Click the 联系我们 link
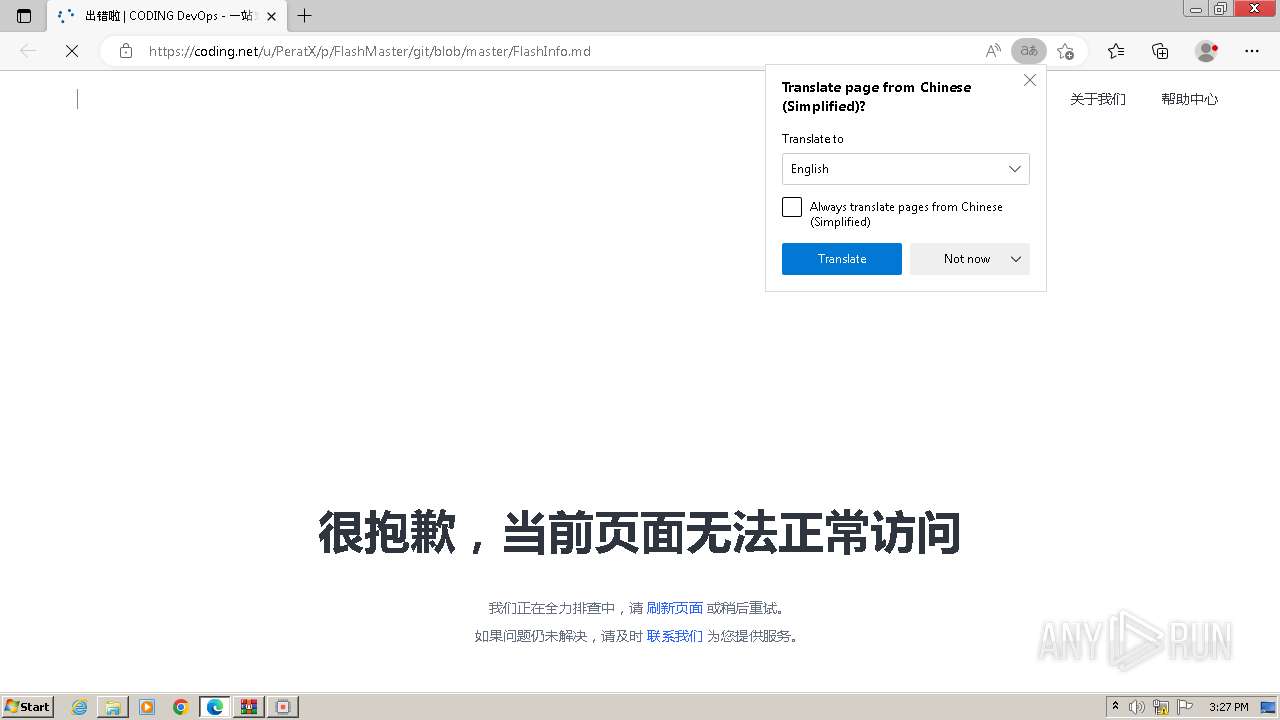 click(675, 636)
